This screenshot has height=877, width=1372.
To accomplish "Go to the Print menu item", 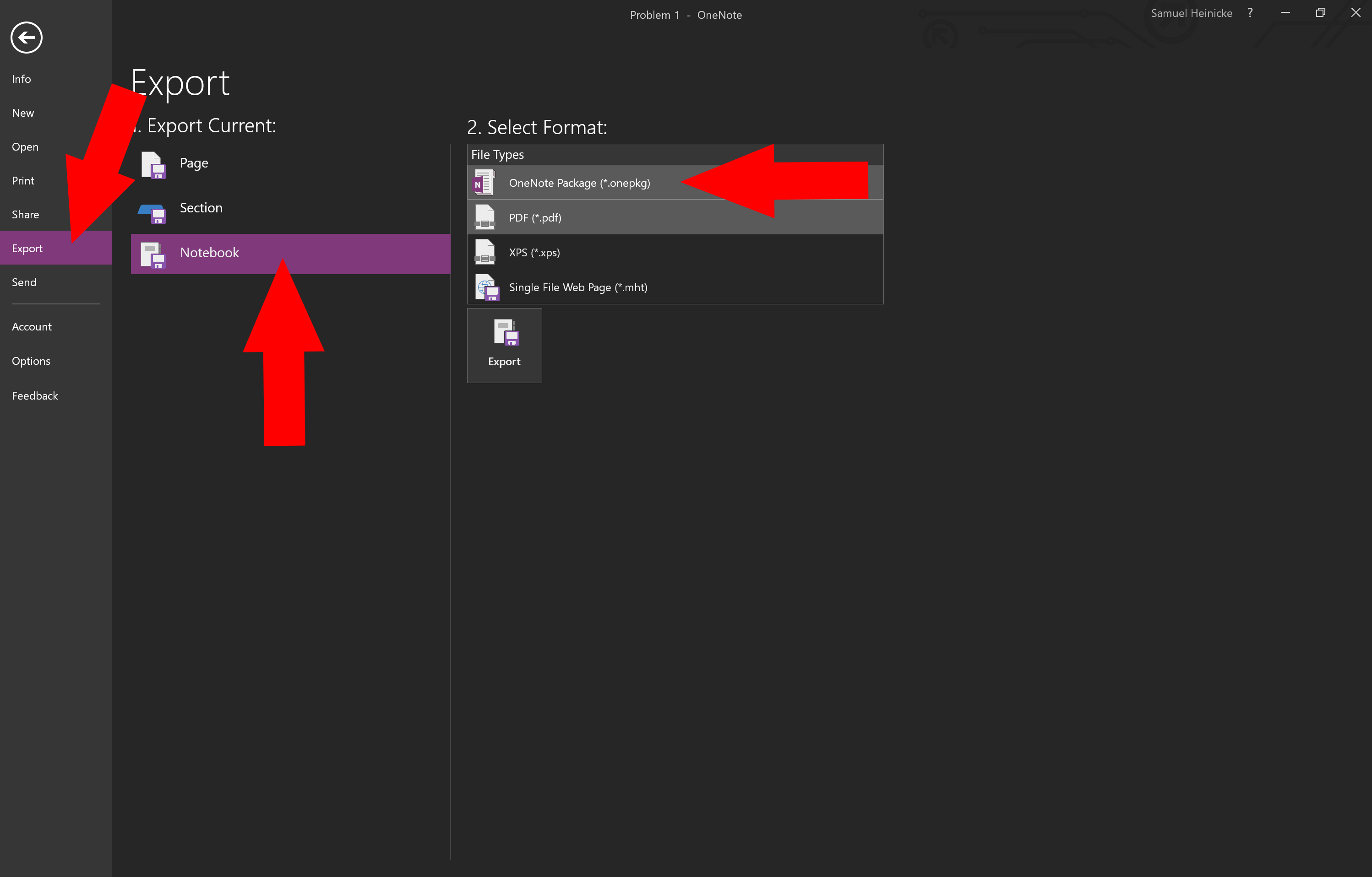I will point(23,180).
